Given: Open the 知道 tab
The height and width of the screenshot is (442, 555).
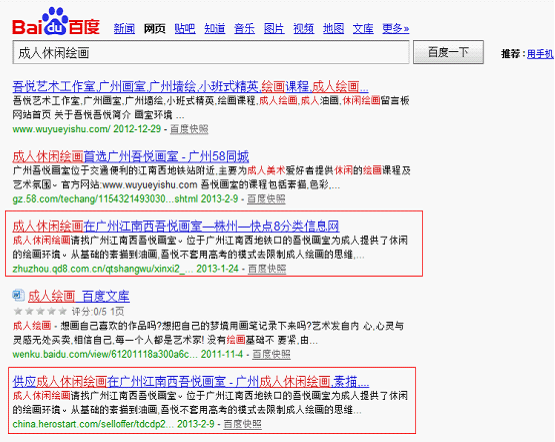Looking at the screenshot, I should click(214, 29).
